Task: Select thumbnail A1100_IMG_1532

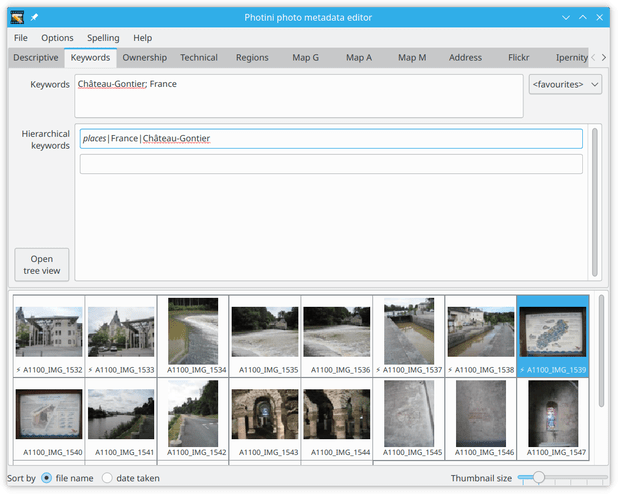Action: tap(49, 336)
